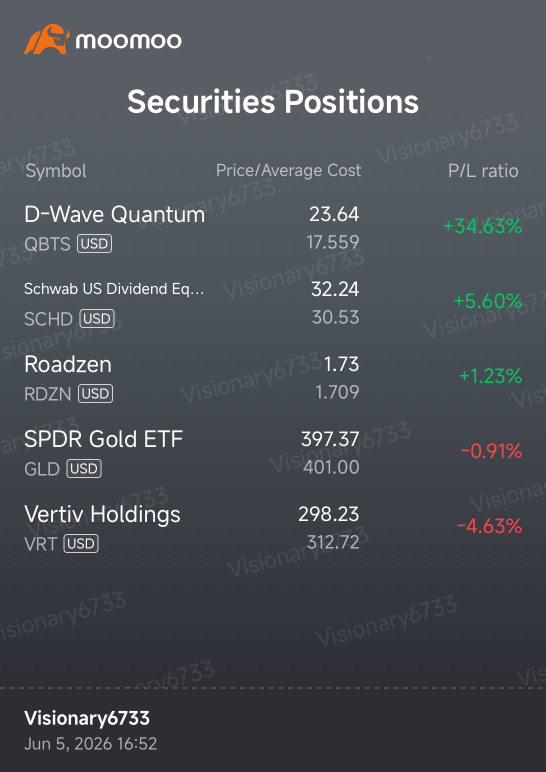Image resolution: width=546 pixels, height=772 pixels.
Task: Select the Symbol column header
Action: 56,171
